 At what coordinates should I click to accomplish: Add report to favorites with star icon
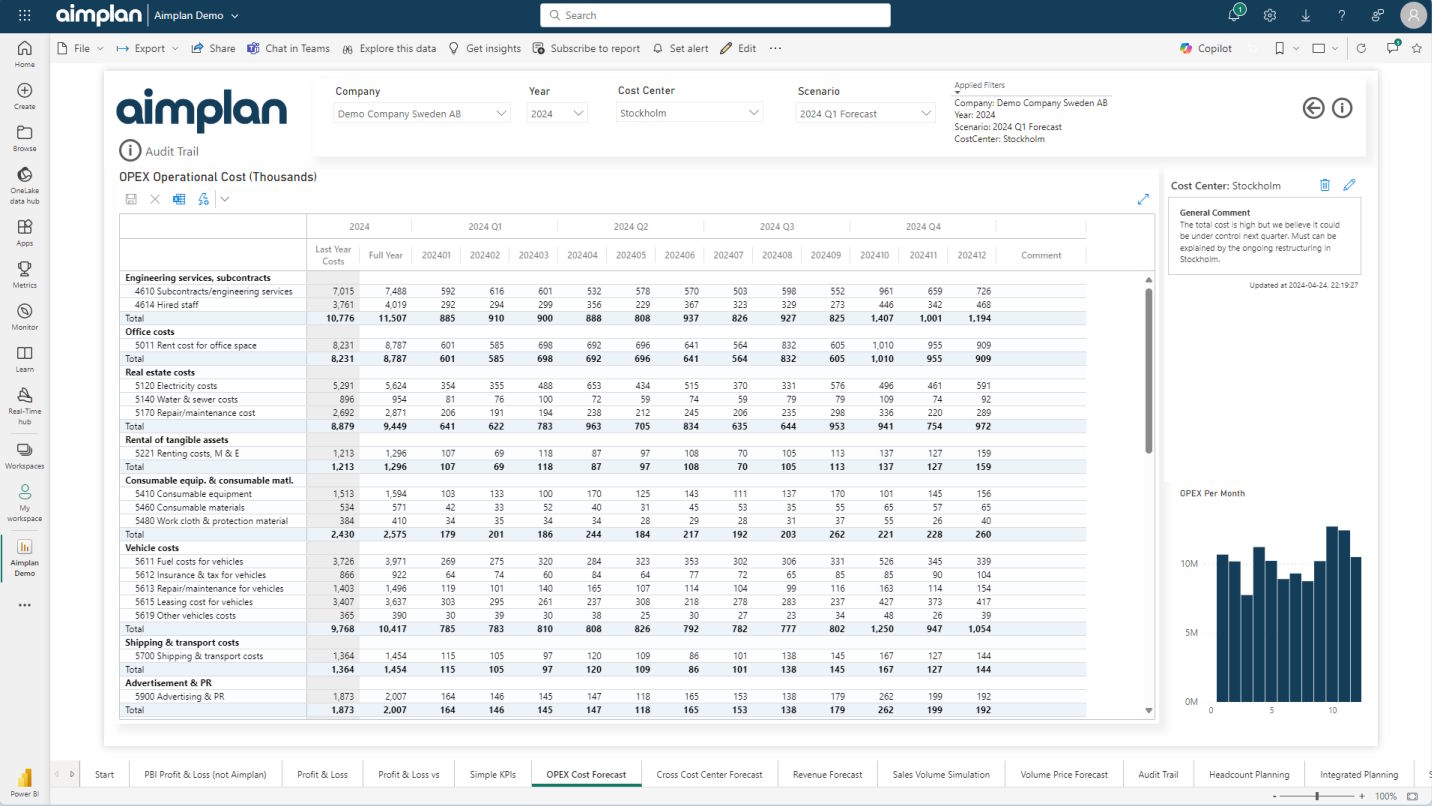[x=1416, y=48]
